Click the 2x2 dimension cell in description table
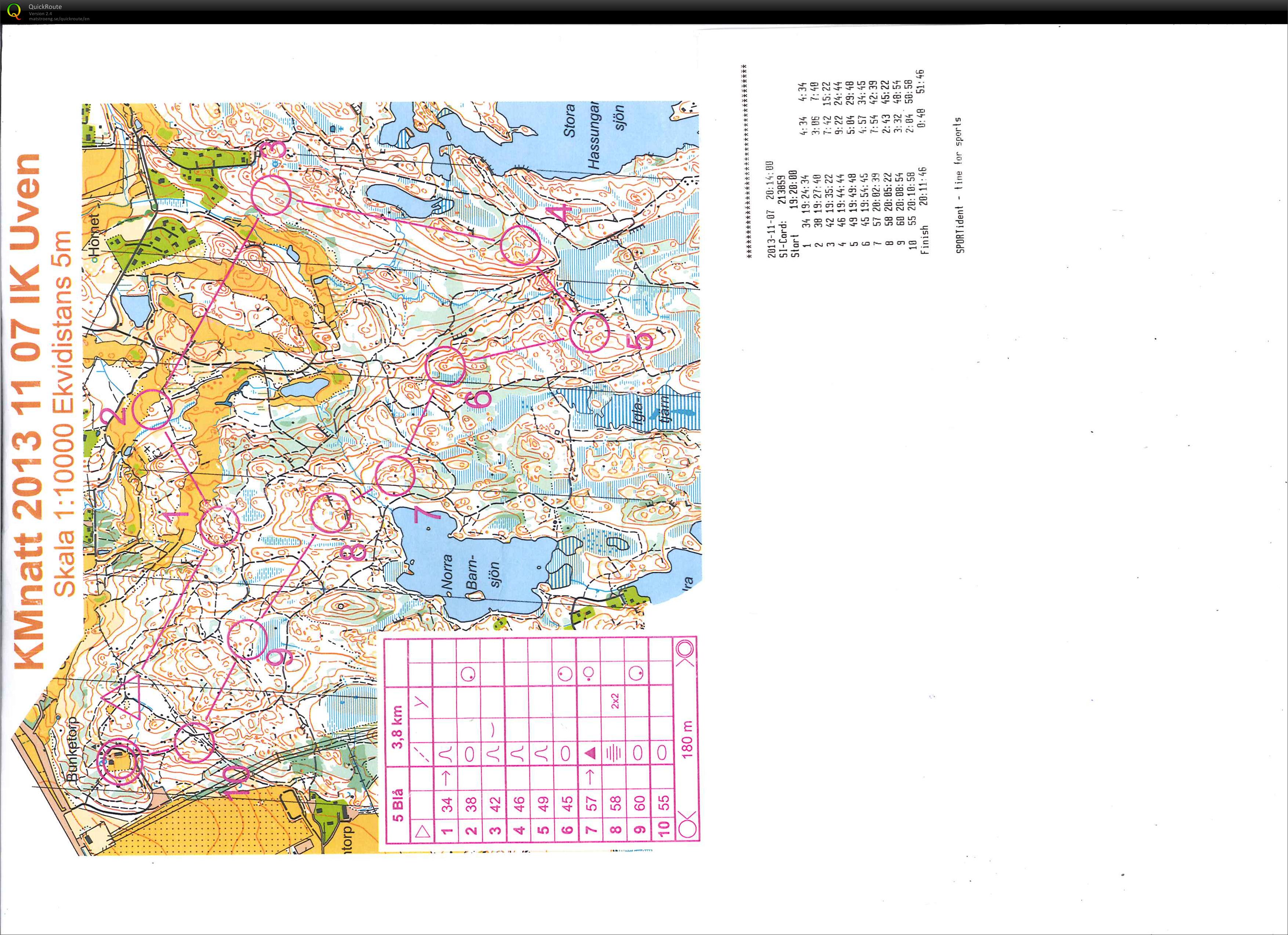The width and height of the screenshot is (1288, 935). pos(615,701)
